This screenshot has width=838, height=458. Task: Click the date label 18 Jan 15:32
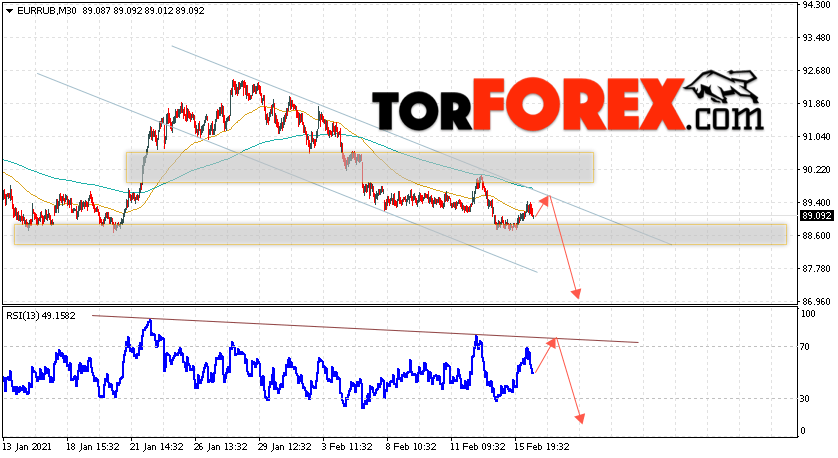pyautogui.click(x=92, y=447)
